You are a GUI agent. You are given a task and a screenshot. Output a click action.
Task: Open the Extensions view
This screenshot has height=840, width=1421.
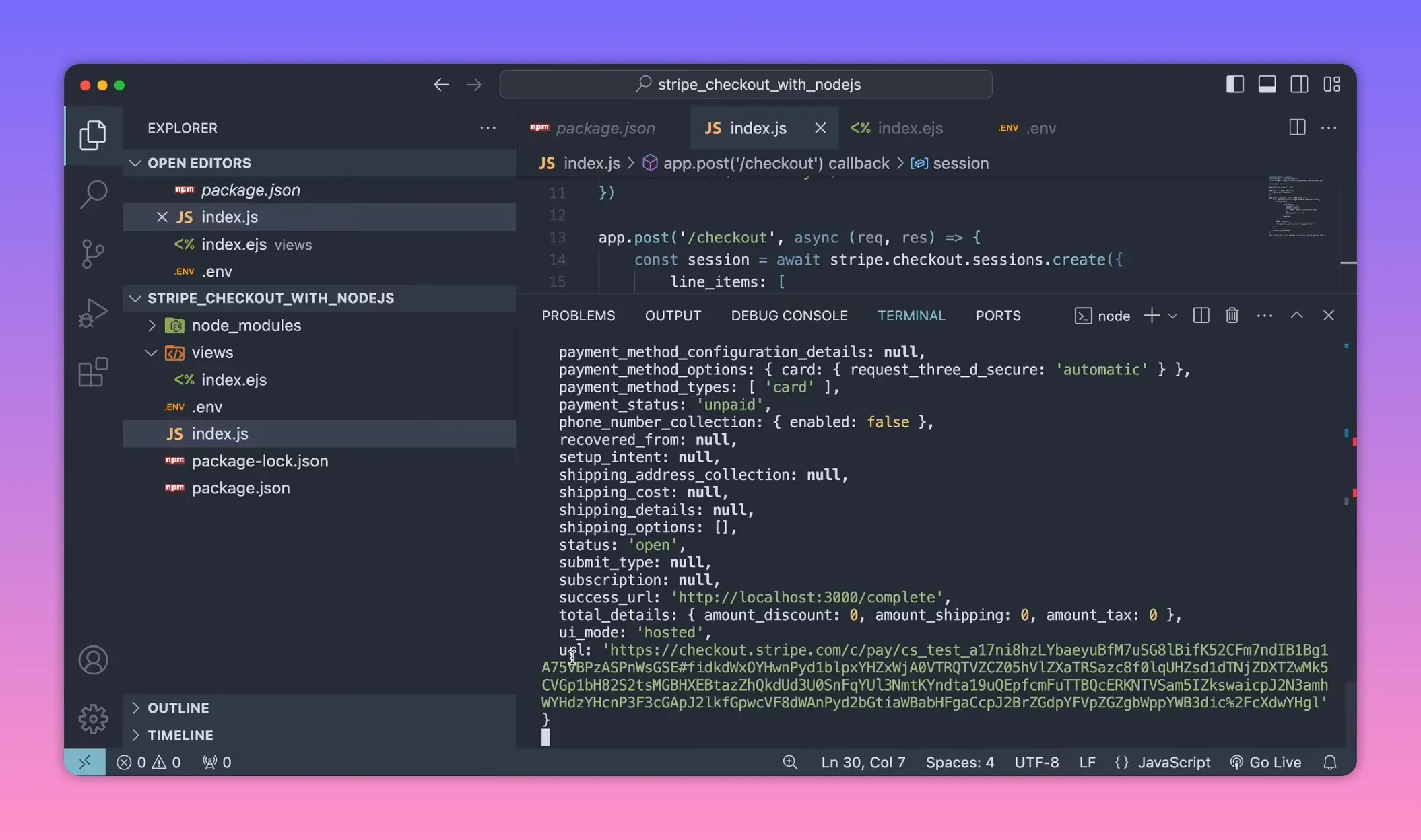pos(93,372)
